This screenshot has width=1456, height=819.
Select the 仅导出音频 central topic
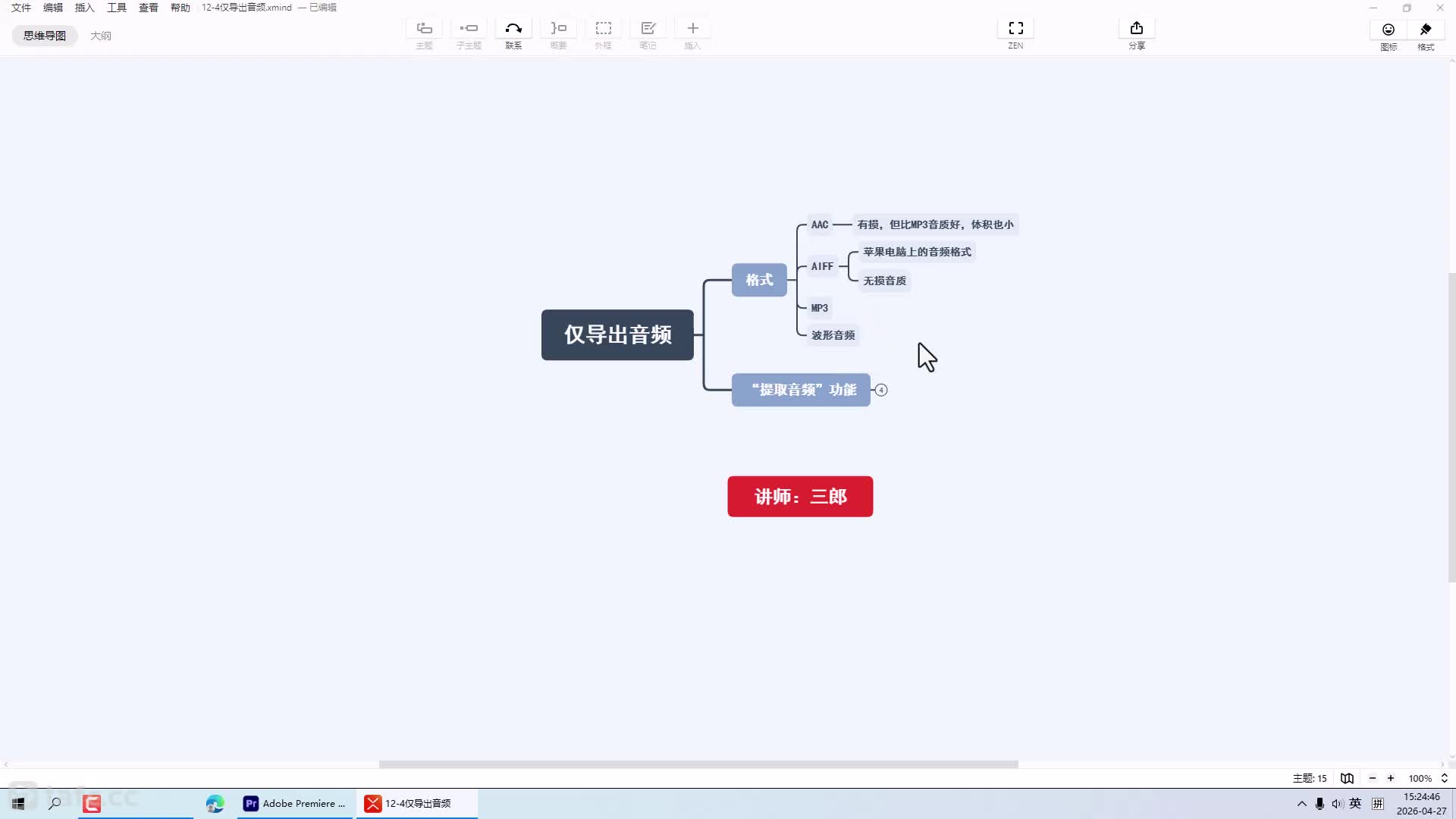tap(617, 334)
